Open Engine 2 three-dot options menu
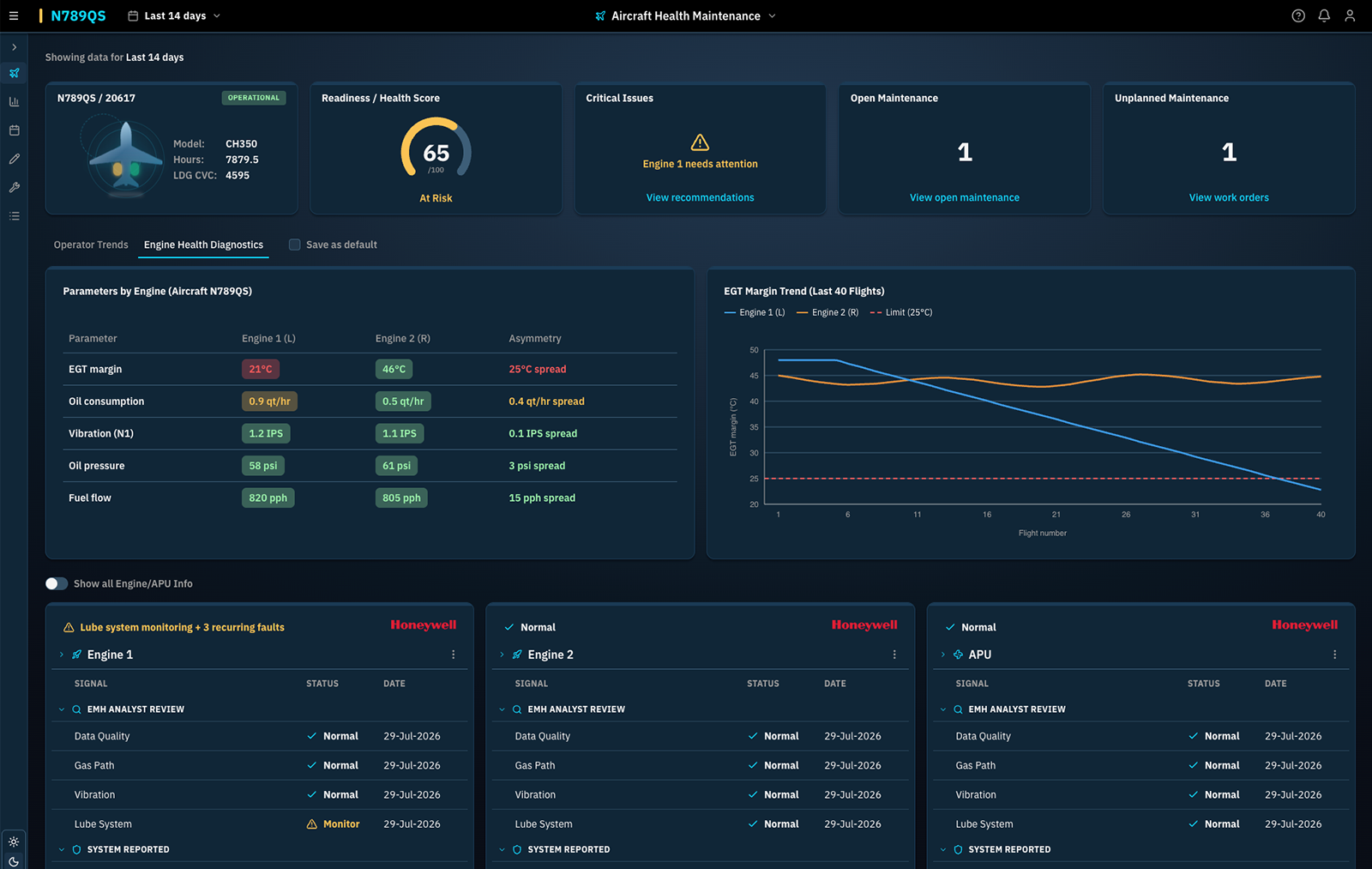The image size is (1372, 869). tap(894, 655)
